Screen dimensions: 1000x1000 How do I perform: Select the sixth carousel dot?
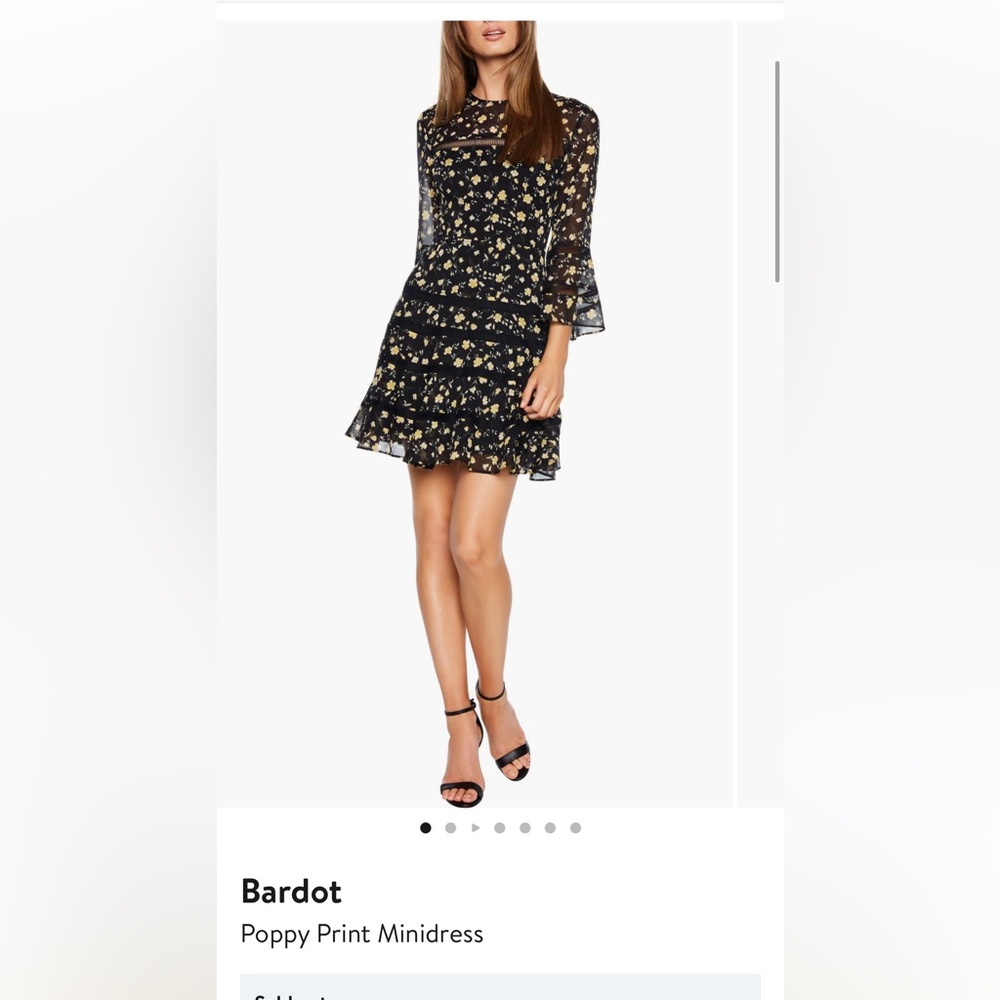point(550,828)
